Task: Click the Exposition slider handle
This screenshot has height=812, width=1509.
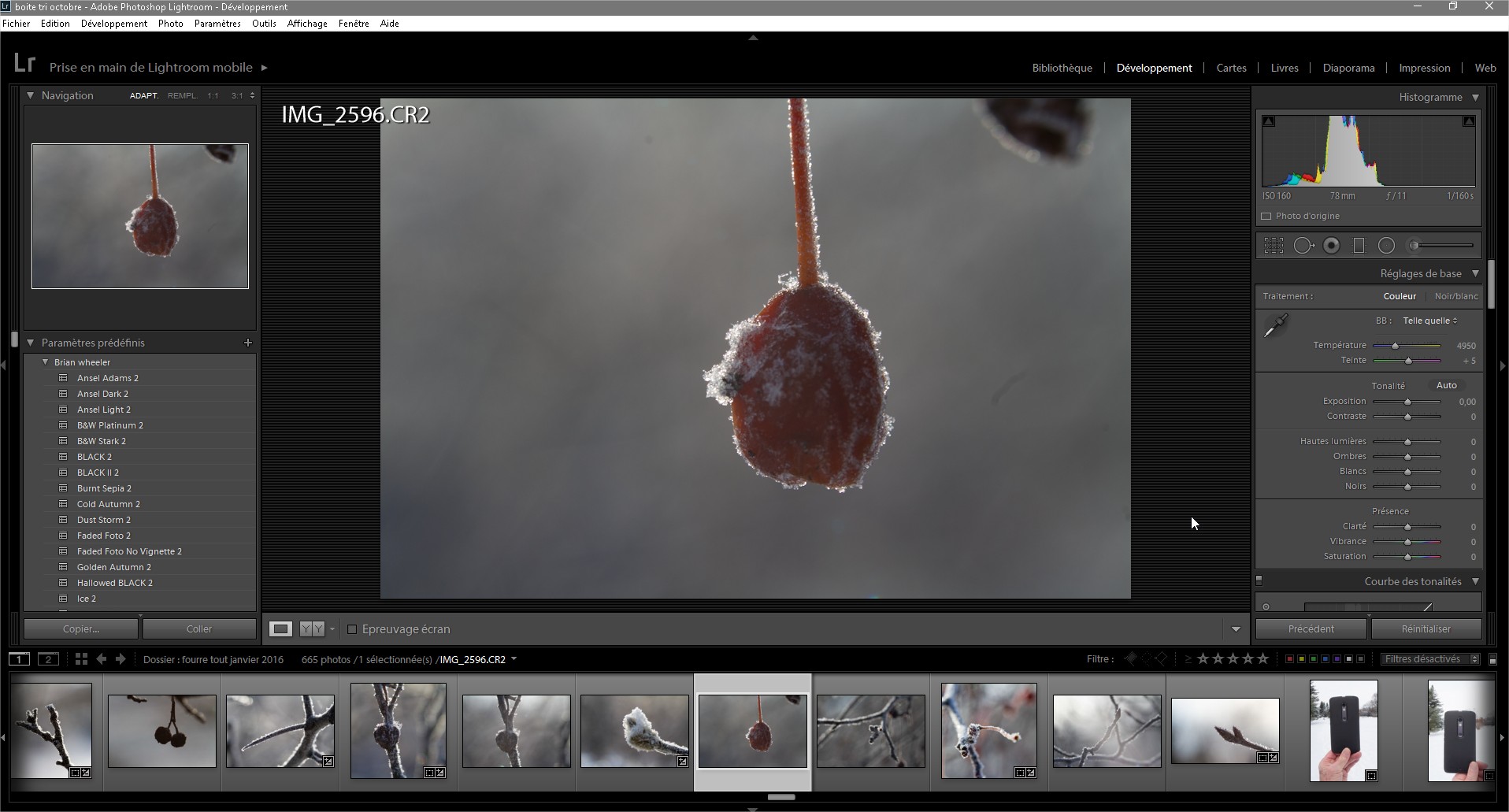Action: 1407,402
